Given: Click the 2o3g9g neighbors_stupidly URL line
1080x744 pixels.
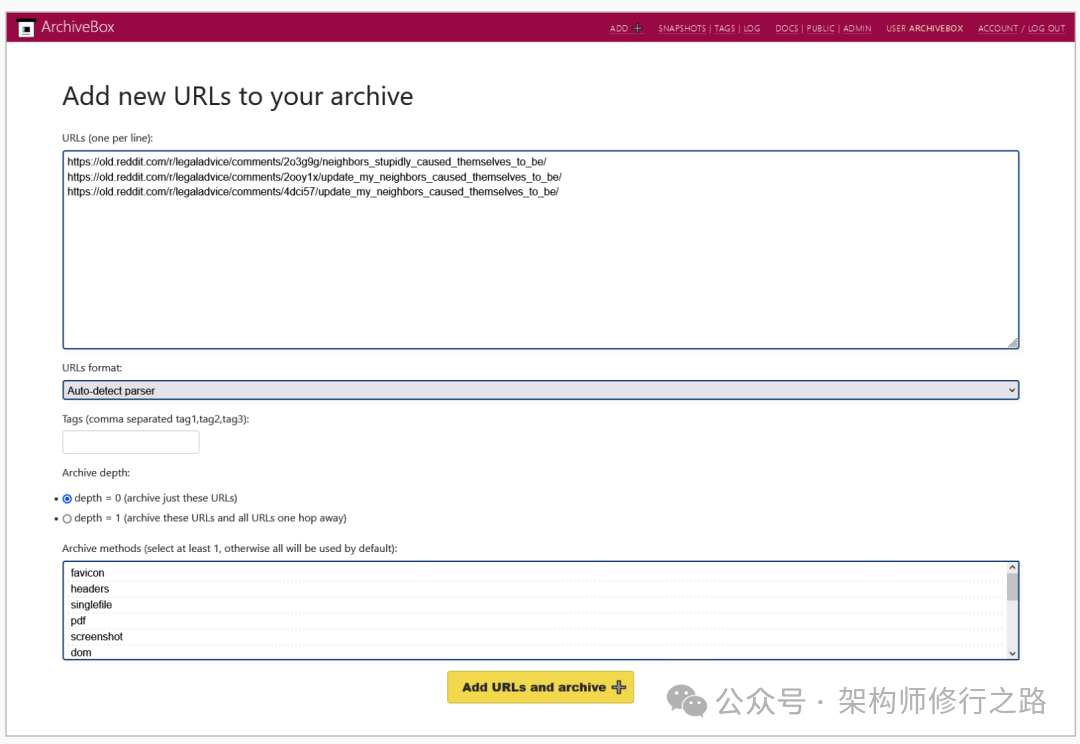Looking at the screenshot, I should click(307, 162).
